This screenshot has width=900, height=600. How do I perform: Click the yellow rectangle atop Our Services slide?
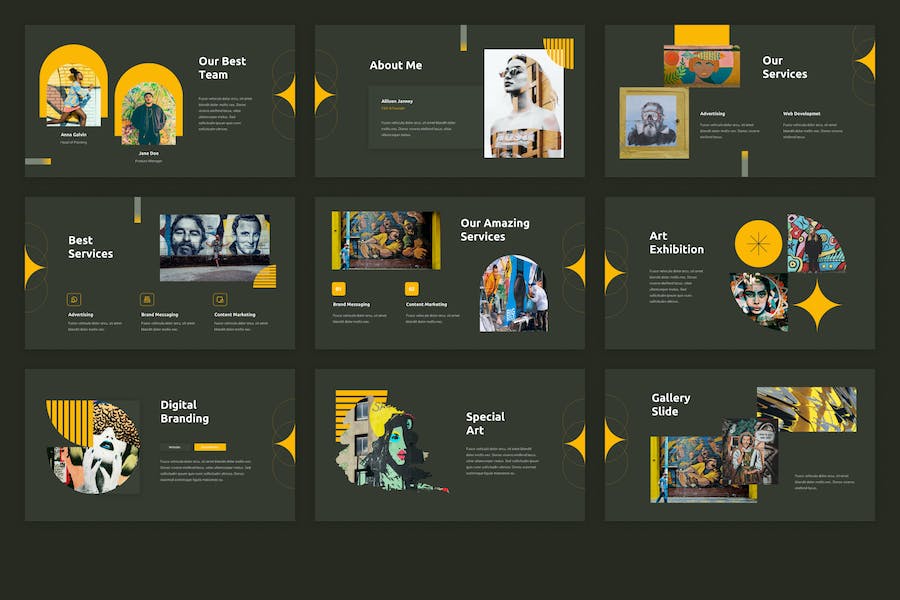[x=701, y=35]
